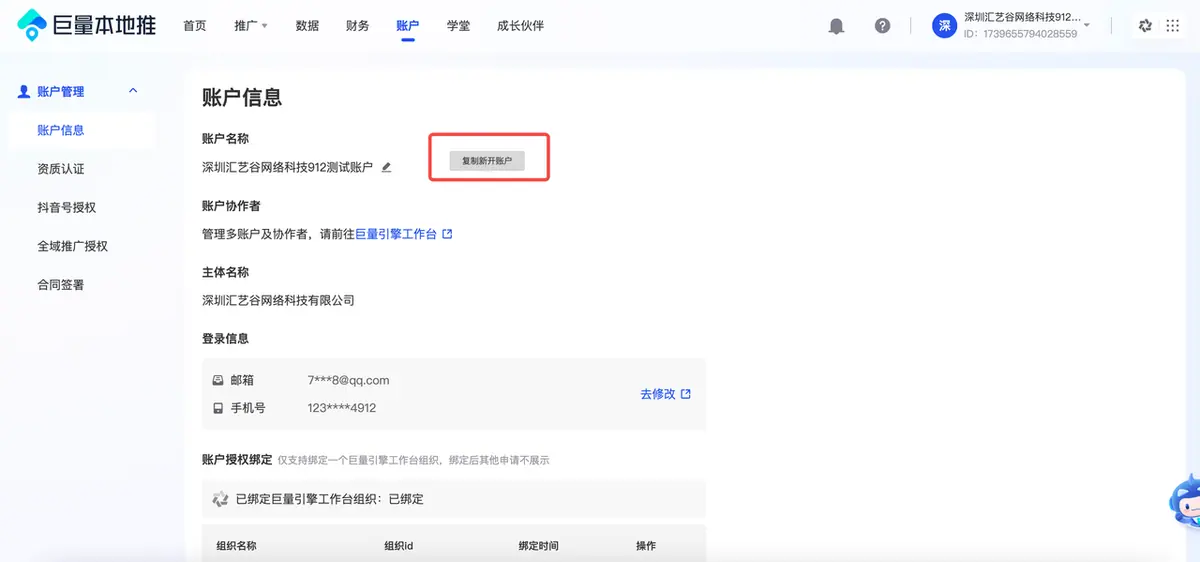Open the app grid icon in top bar

[x=1173, y=26]
